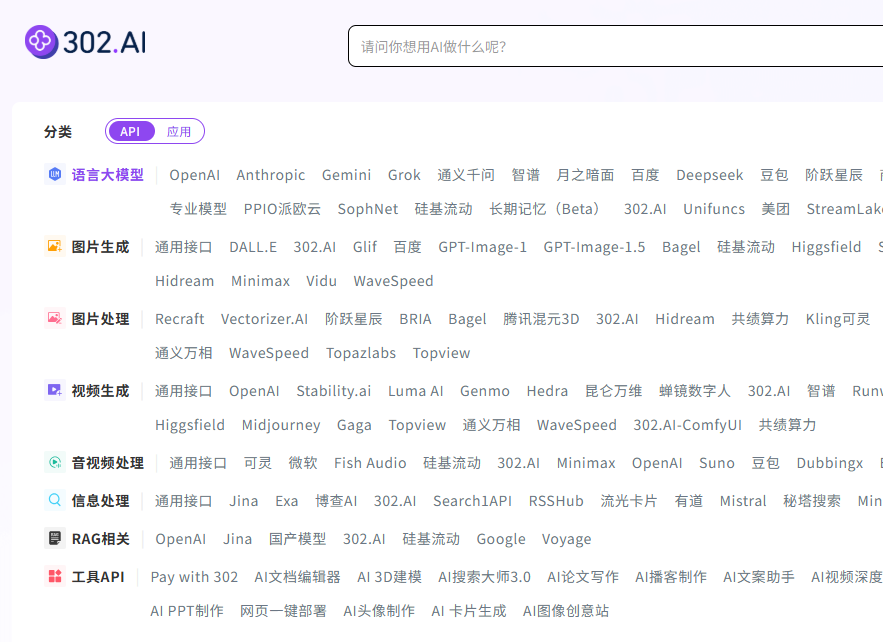Select GPT-Image-1.5 under 图片生成
The height and width of the screenshot is (642, 883).
[x=594, y=247]
